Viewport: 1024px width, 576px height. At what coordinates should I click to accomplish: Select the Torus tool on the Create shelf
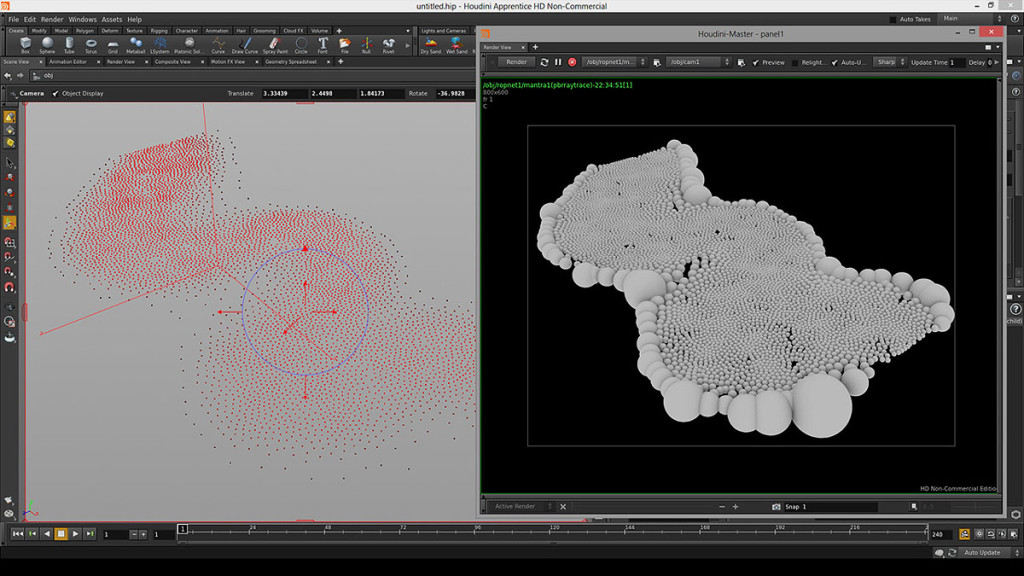point(91,44)
